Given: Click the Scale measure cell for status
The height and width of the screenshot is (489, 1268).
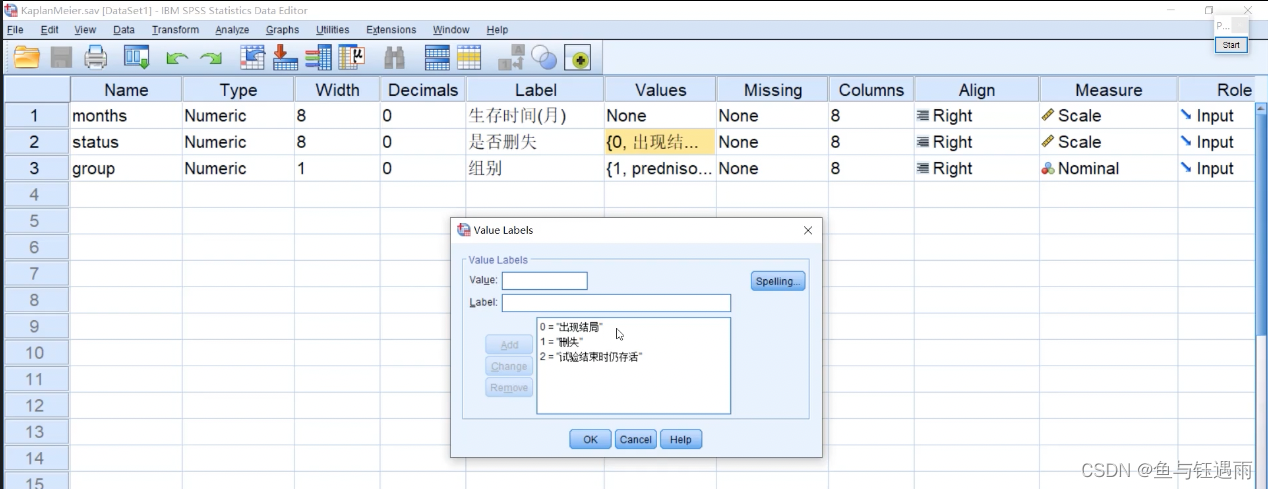Looking at the screenshot, I should 1108,142.
